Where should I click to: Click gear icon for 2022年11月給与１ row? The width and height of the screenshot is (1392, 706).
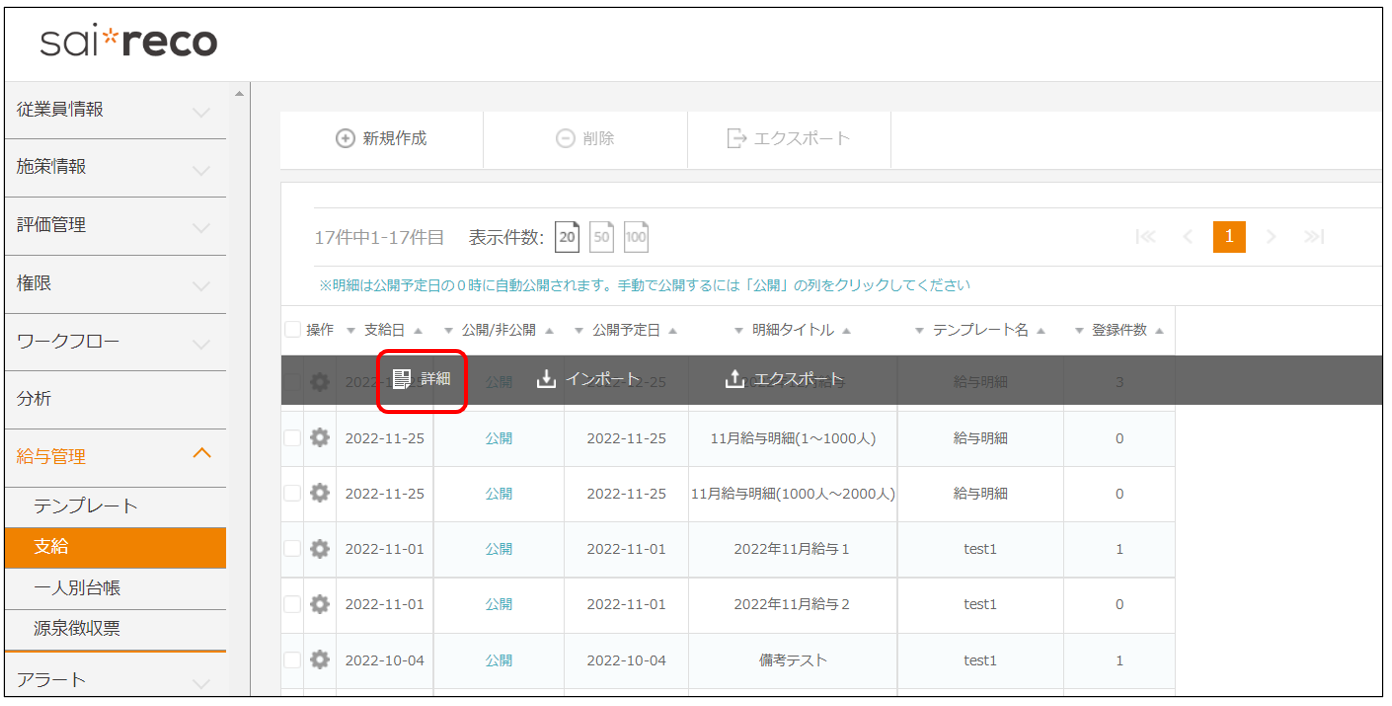pyautogui.click(x=320, y=549)
